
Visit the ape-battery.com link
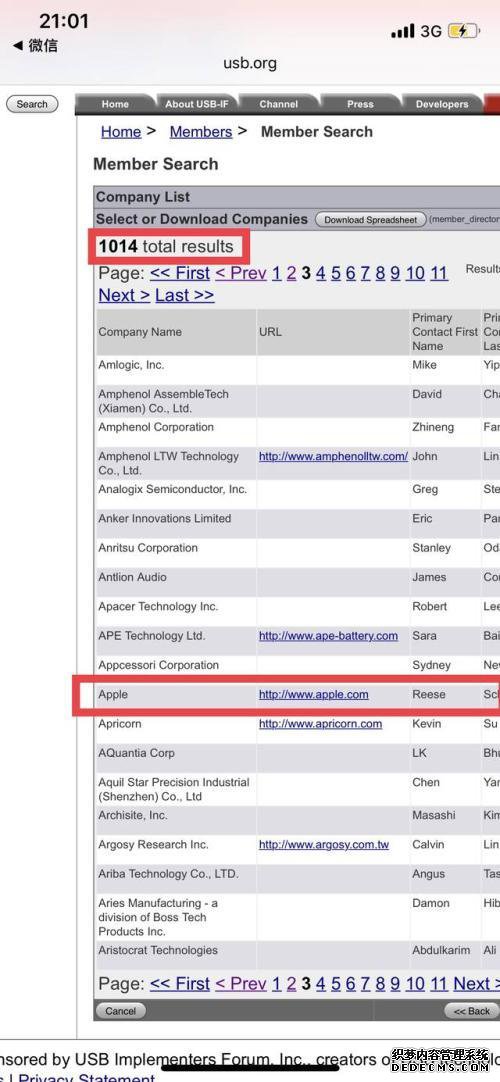point(328,636)
